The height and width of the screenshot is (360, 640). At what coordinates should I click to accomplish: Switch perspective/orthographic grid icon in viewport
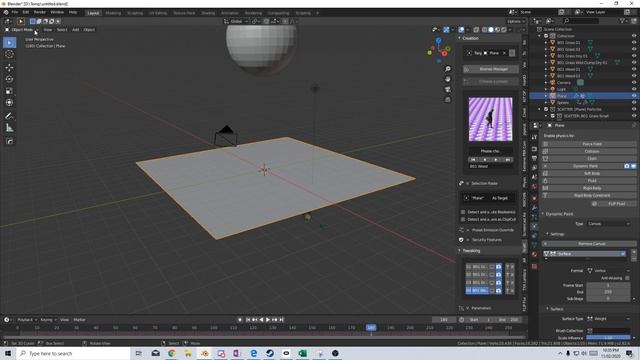pyautogui.click(x=448, y=100)
